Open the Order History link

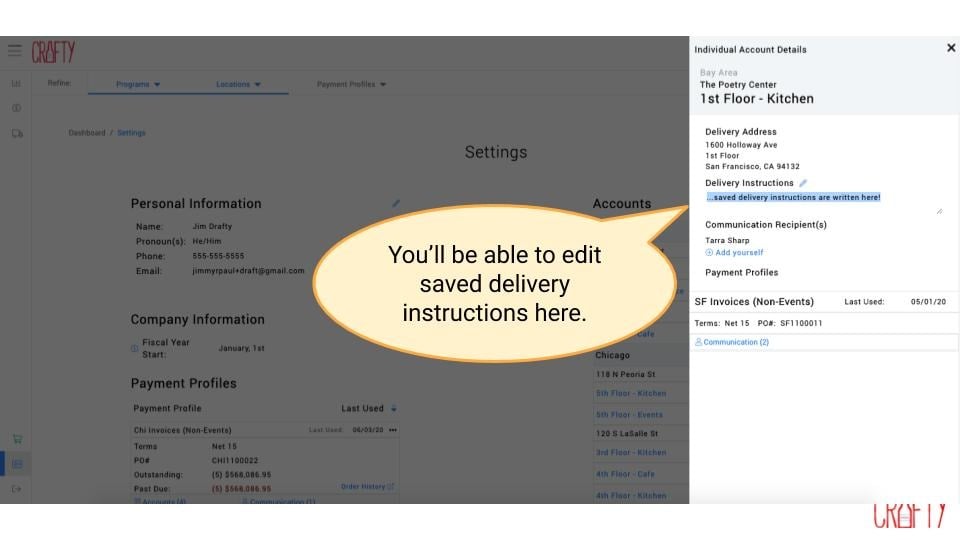367,487
